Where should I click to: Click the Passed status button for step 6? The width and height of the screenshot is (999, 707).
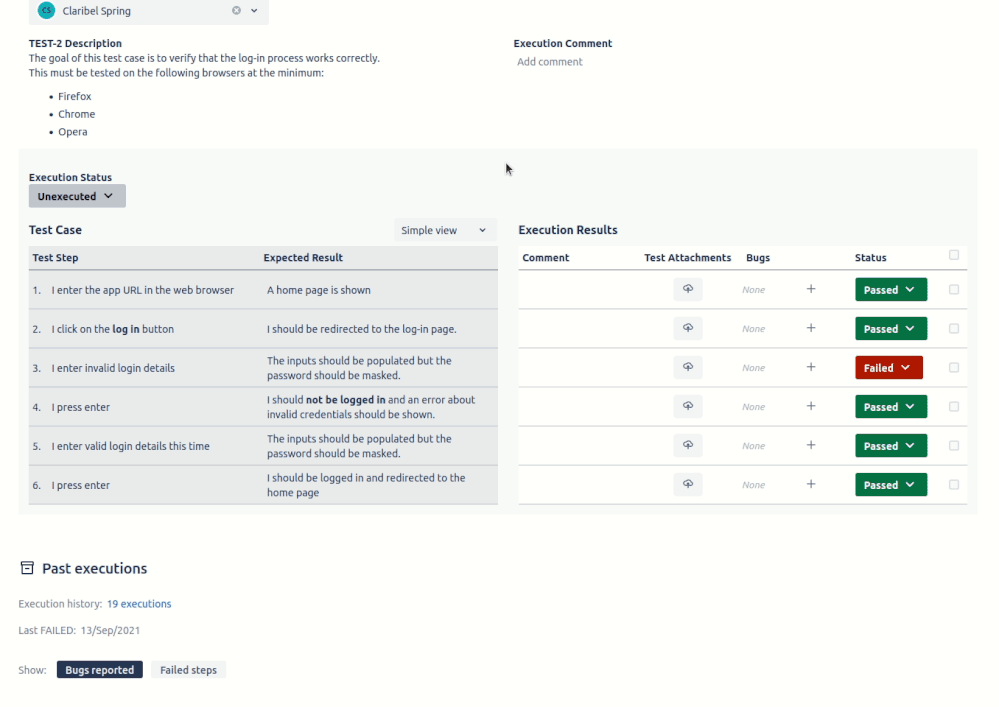point(890,484)
